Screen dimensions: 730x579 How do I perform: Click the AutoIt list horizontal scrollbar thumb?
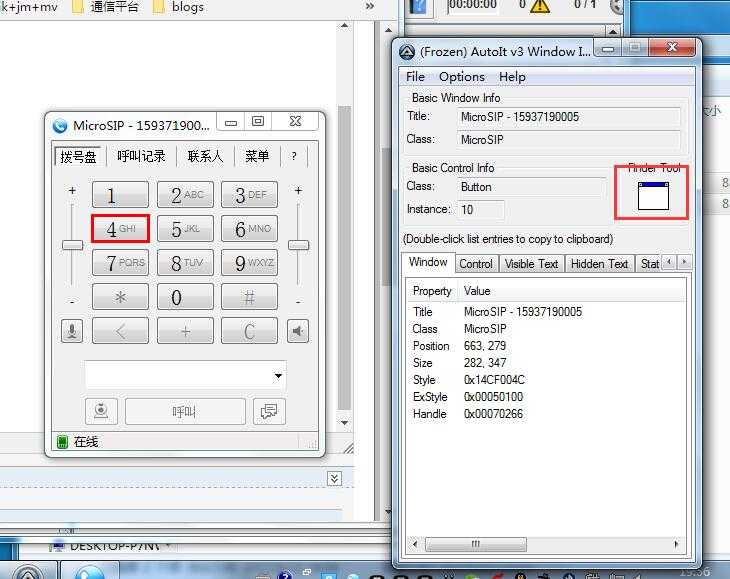(x=476, y=544)
